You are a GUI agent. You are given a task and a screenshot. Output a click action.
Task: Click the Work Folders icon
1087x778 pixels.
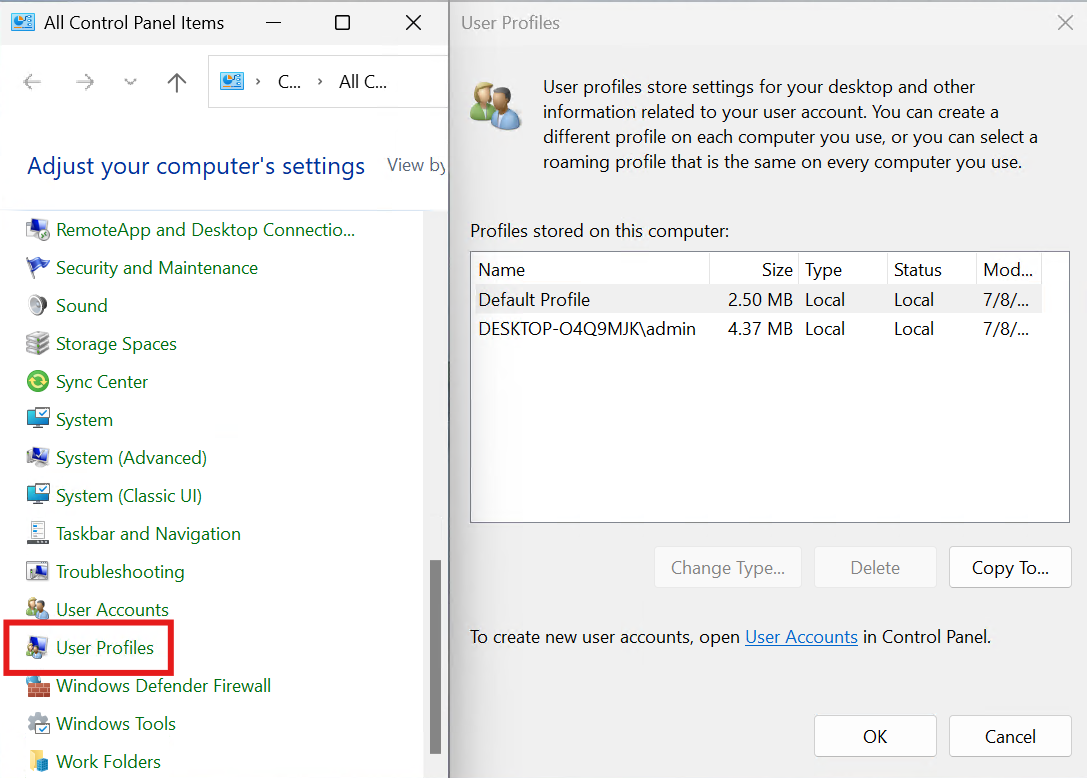point(37,761)
